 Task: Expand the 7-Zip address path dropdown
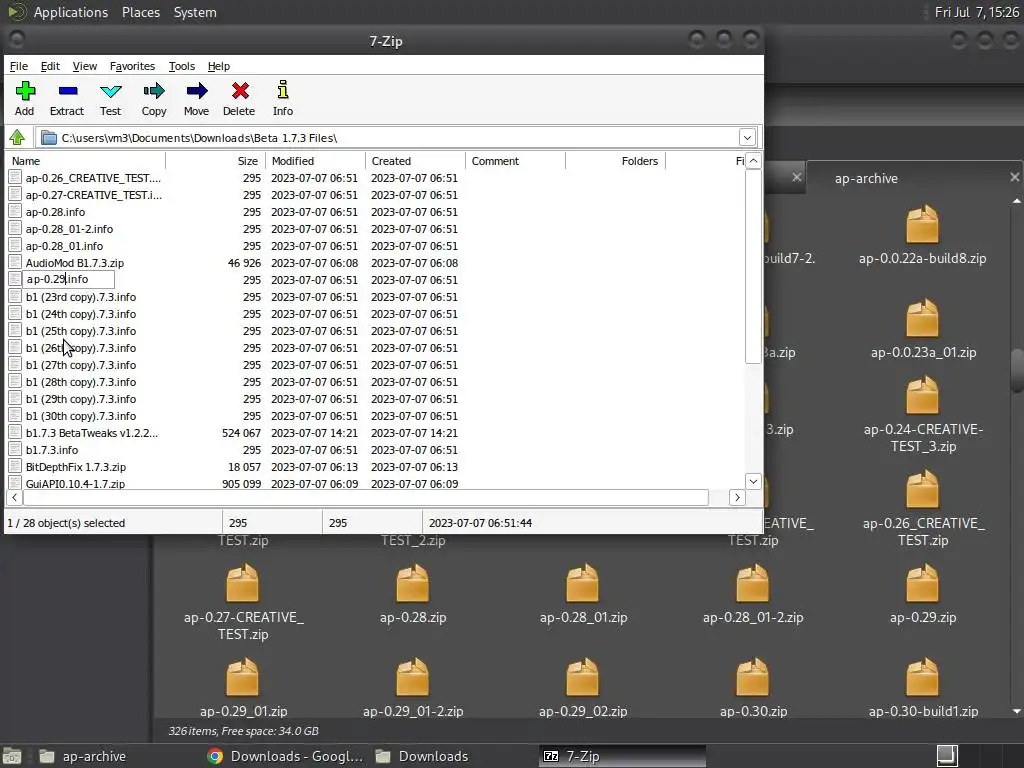pyautogui.click(x=747, y=138)
